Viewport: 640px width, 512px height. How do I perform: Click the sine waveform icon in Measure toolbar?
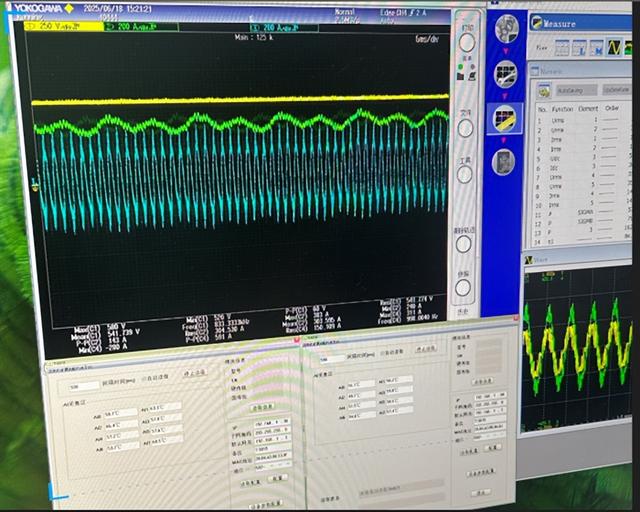(x=616, y=47)
